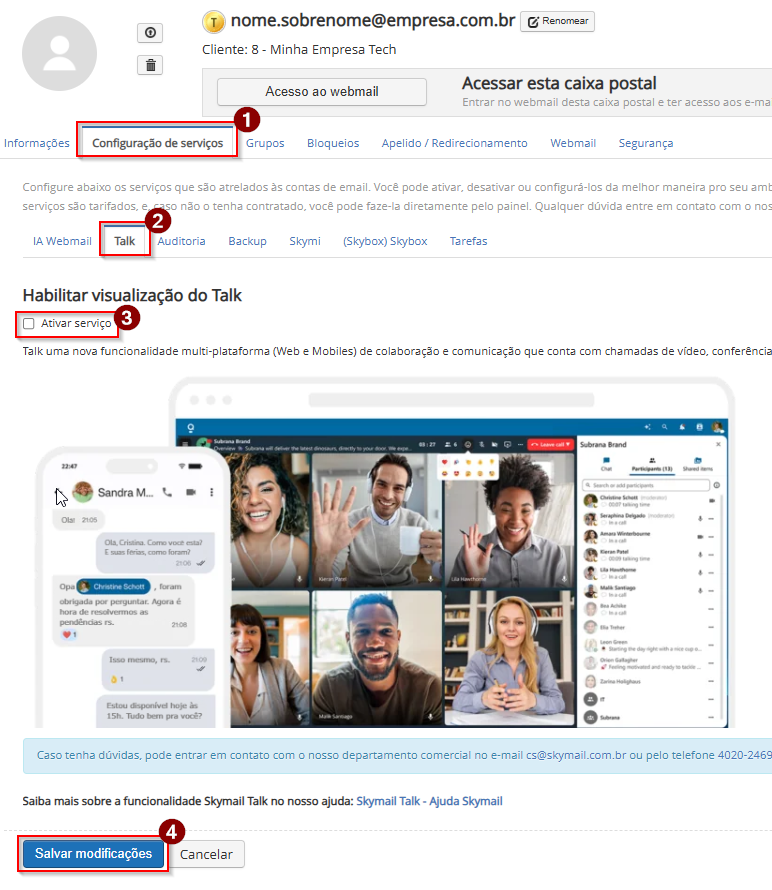Select the Configuração de serviços tab
The image size is (772, 890).
(157, 143)
